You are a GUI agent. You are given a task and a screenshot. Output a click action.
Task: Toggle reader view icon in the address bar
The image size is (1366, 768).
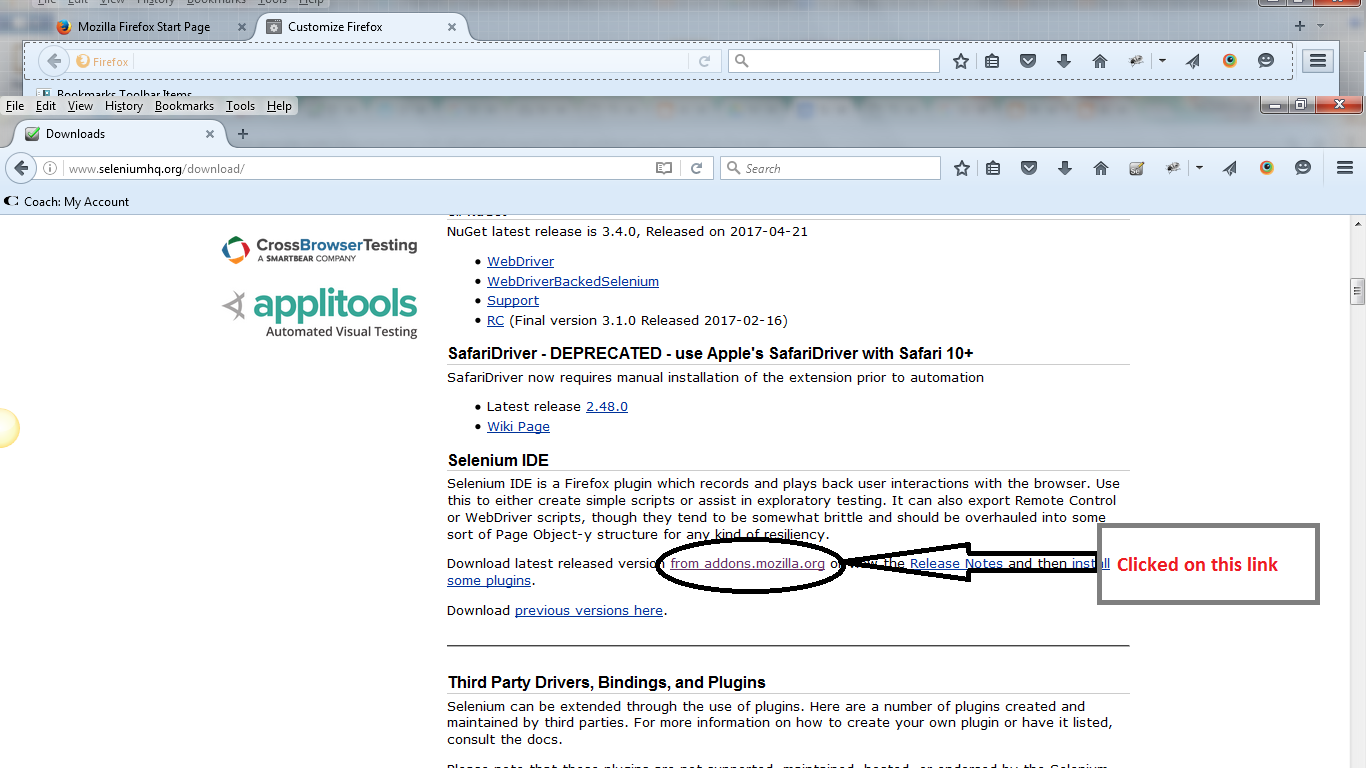coord(664,169)
